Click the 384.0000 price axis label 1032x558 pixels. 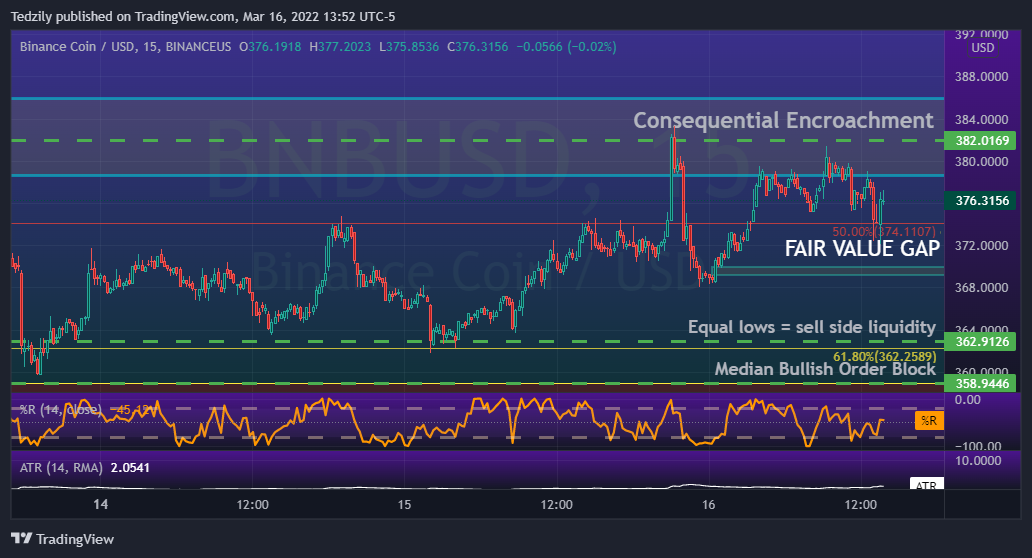(981, 119)
